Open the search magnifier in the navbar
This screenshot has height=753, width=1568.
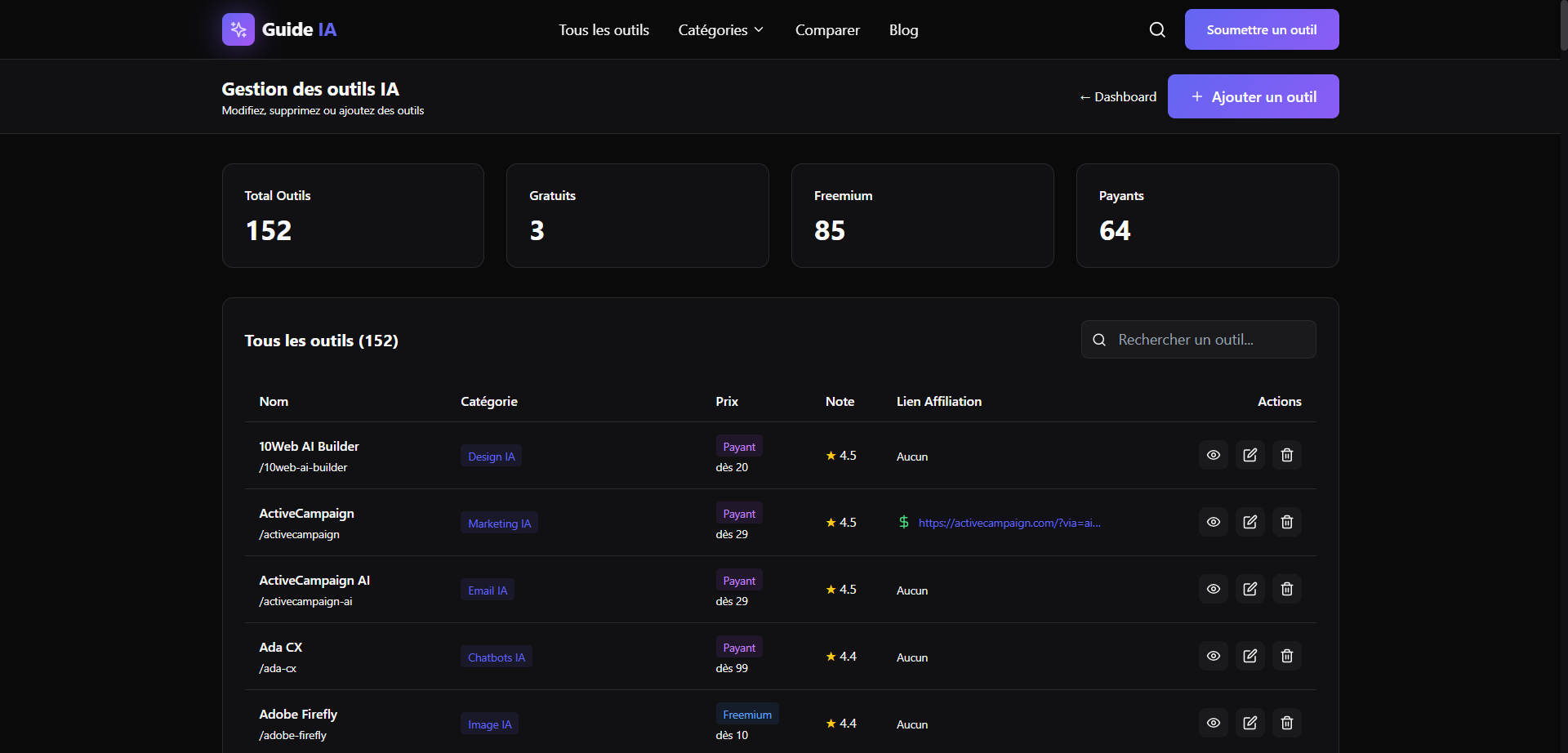tap(1157, 29)
